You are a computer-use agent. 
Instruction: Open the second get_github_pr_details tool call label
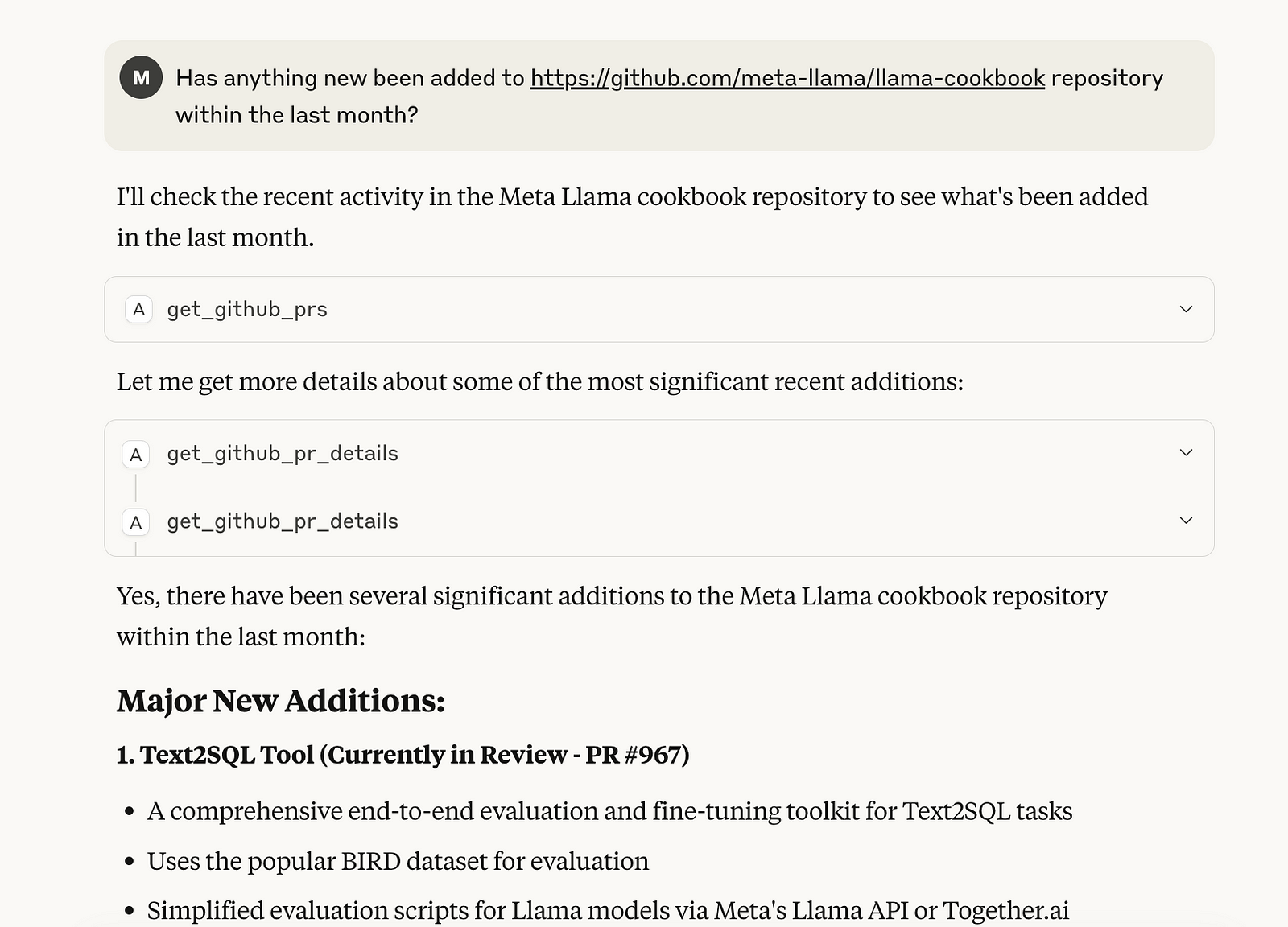point(282,521)
